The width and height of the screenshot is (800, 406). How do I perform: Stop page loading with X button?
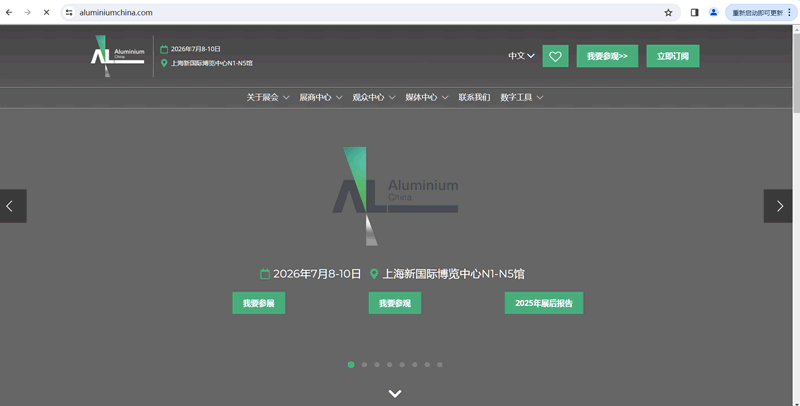[x=46, y=12]
